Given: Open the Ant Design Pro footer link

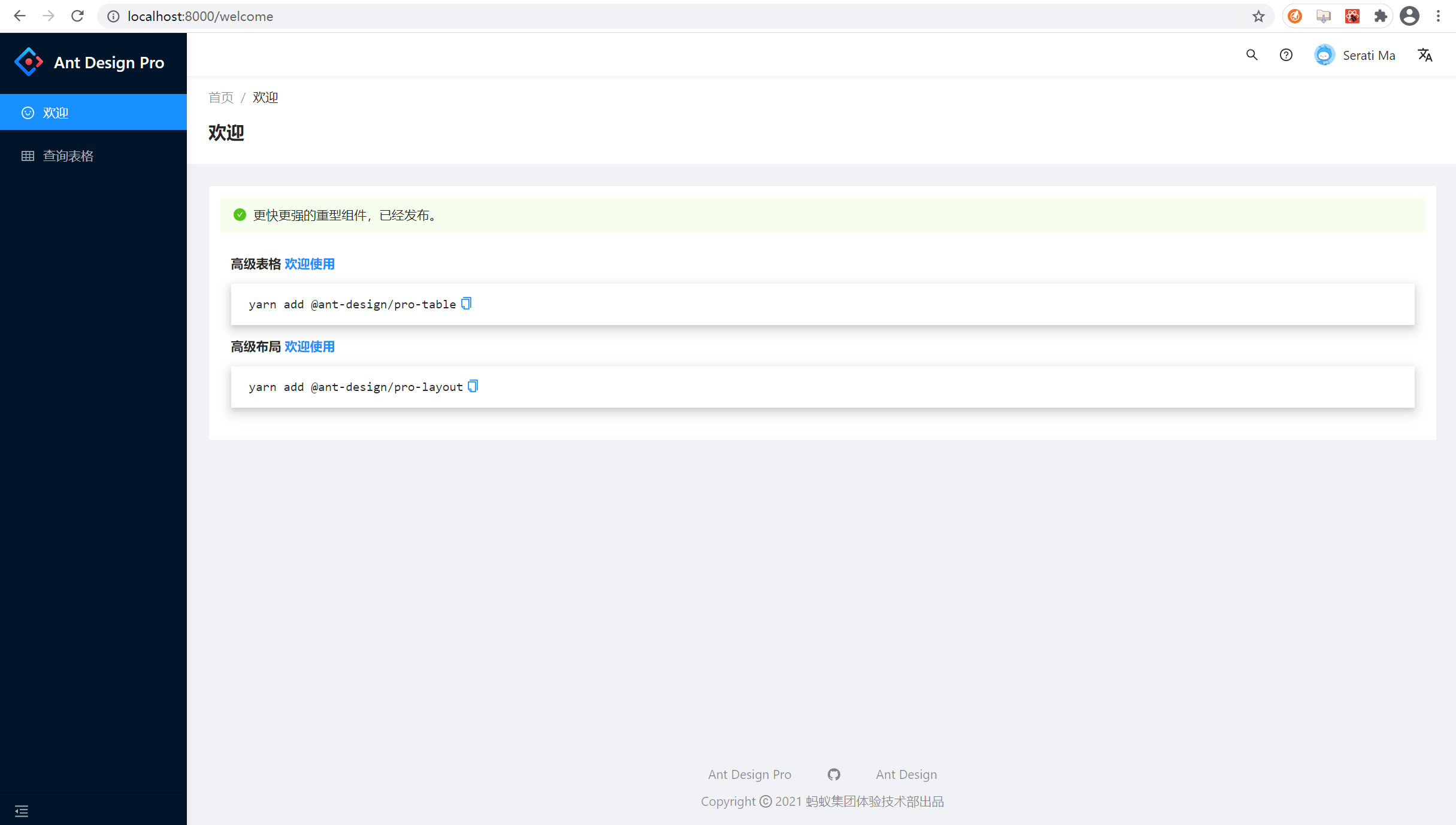Looking at the screenshot, I should (749, 774).
